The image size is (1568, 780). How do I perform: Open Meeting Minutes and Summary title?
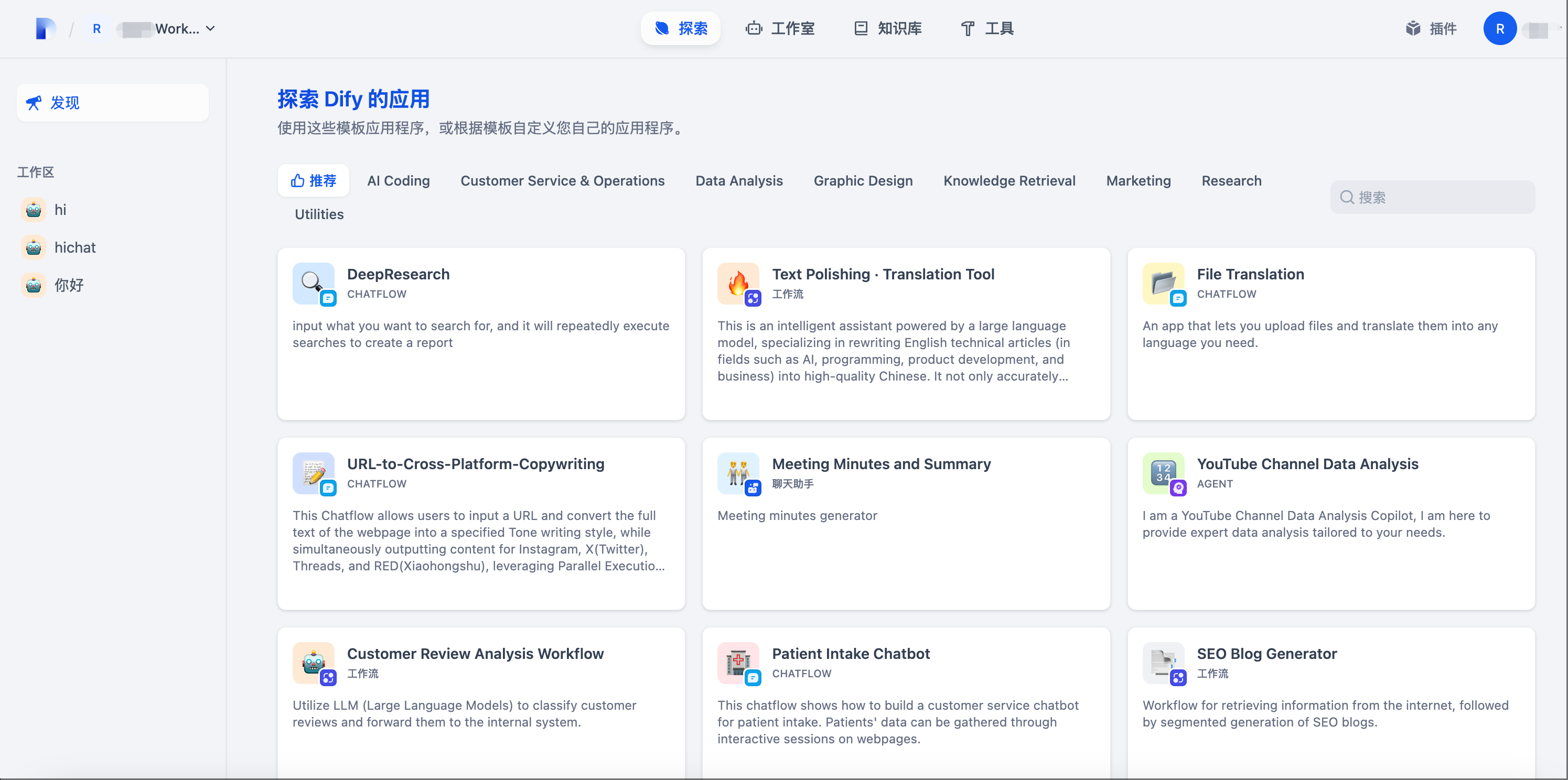[x=882, y=464]
